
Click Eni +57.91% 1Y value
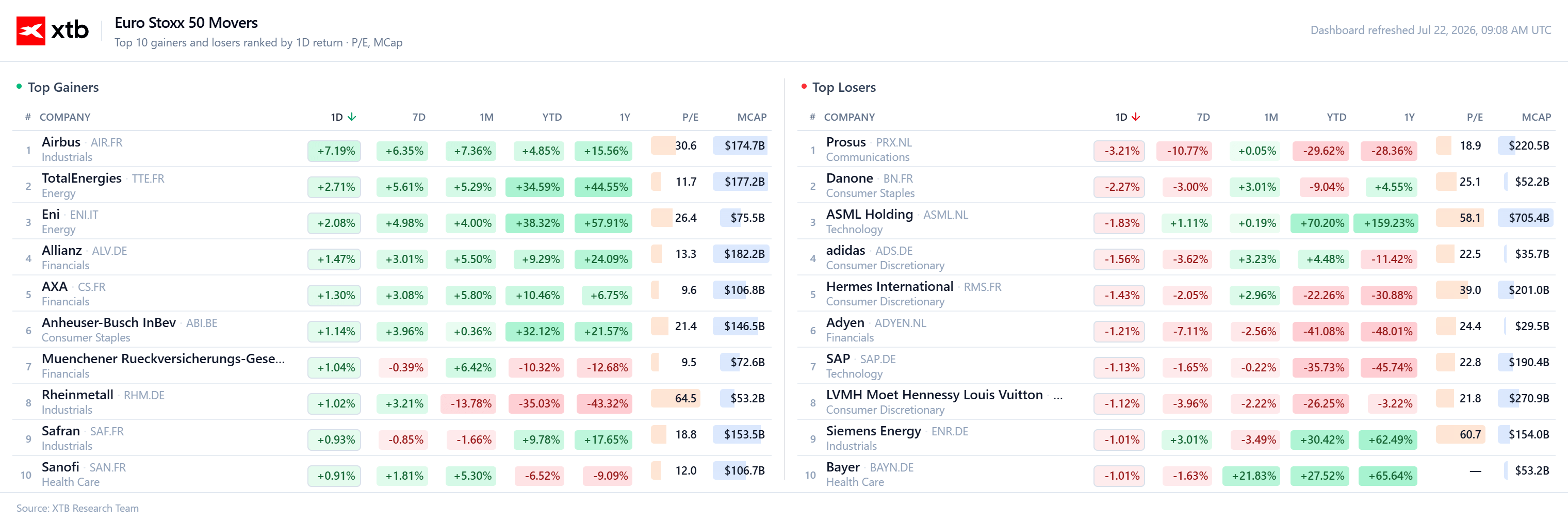[603, 223]
